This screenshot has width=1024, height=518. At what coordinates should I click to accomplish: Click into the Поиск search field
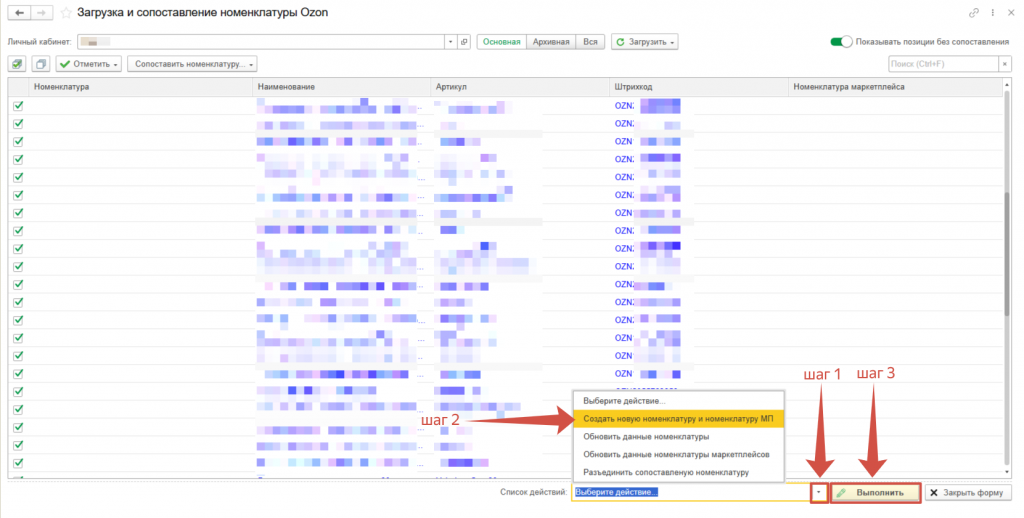(x=940, y=64)
